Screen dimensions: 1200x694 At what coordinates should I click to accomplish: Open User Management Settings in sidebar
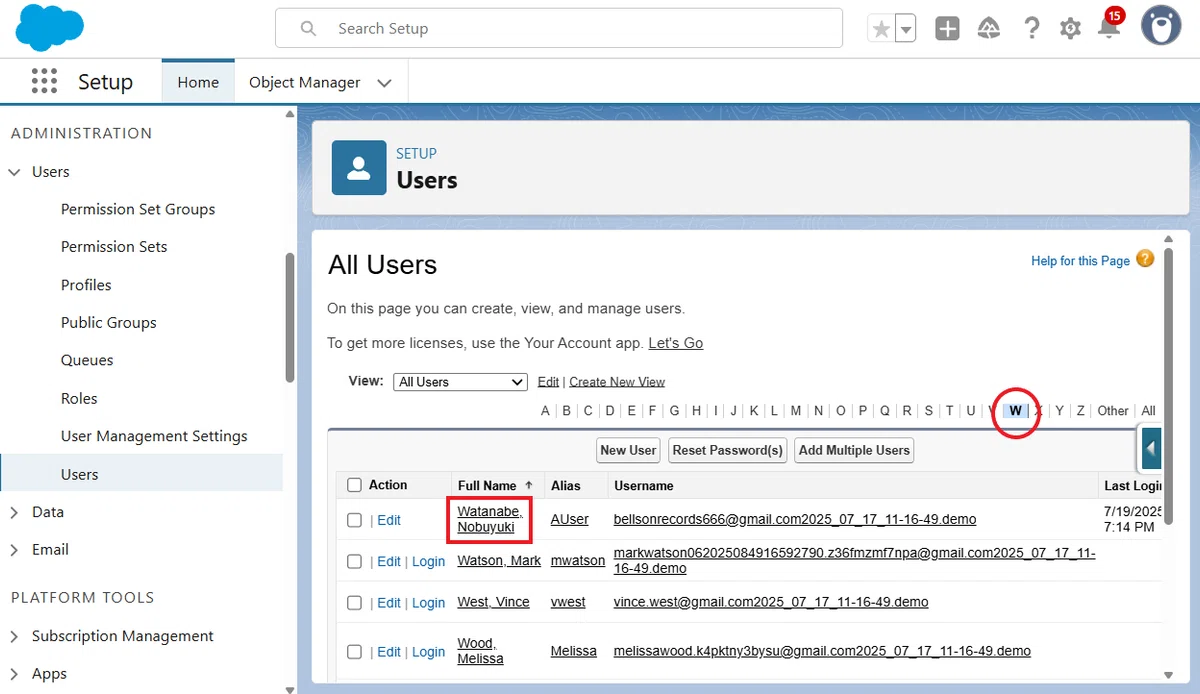click(154, 437)
